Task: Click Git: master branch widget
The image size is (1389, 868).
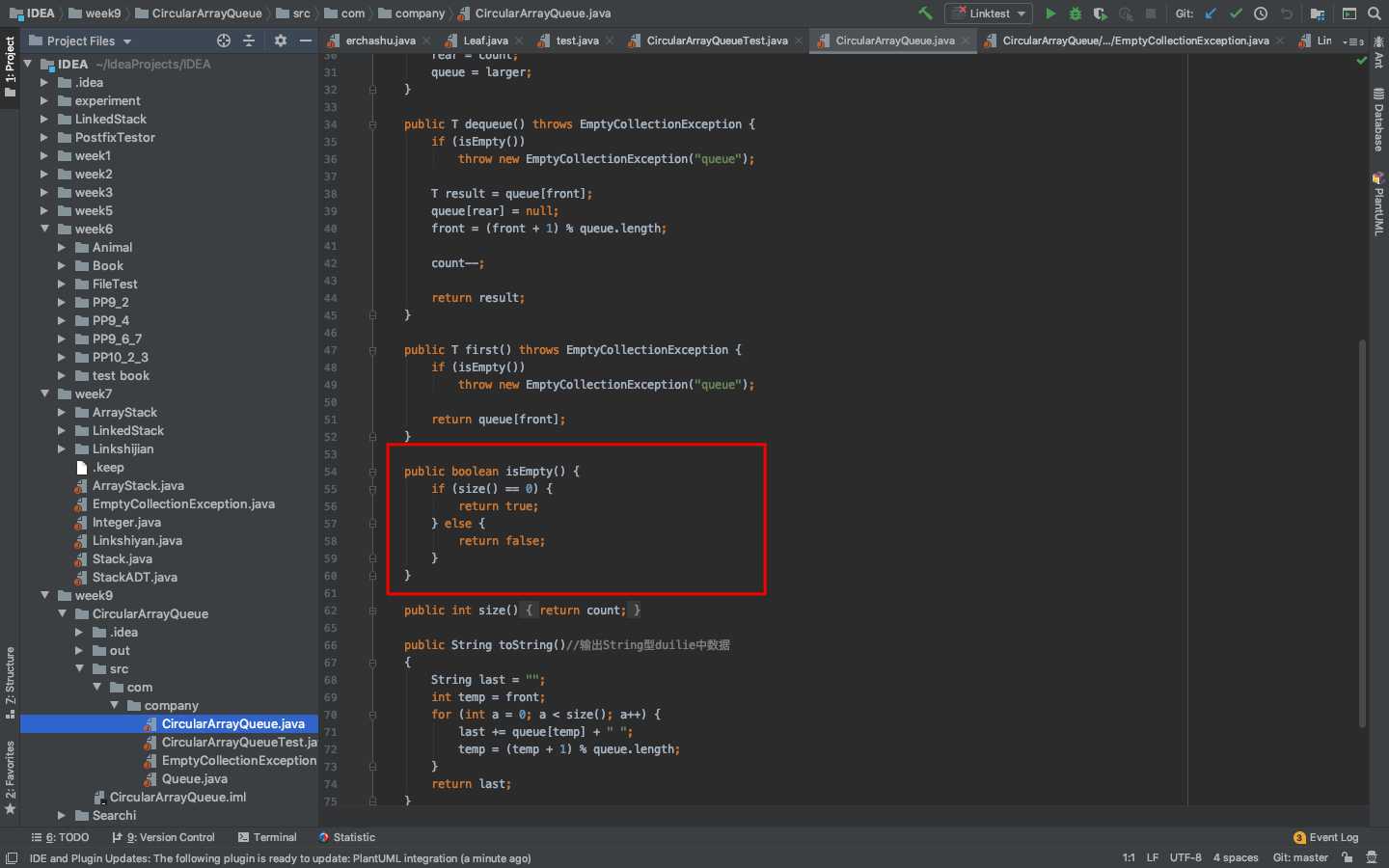Action: [x=1300, y=857]
